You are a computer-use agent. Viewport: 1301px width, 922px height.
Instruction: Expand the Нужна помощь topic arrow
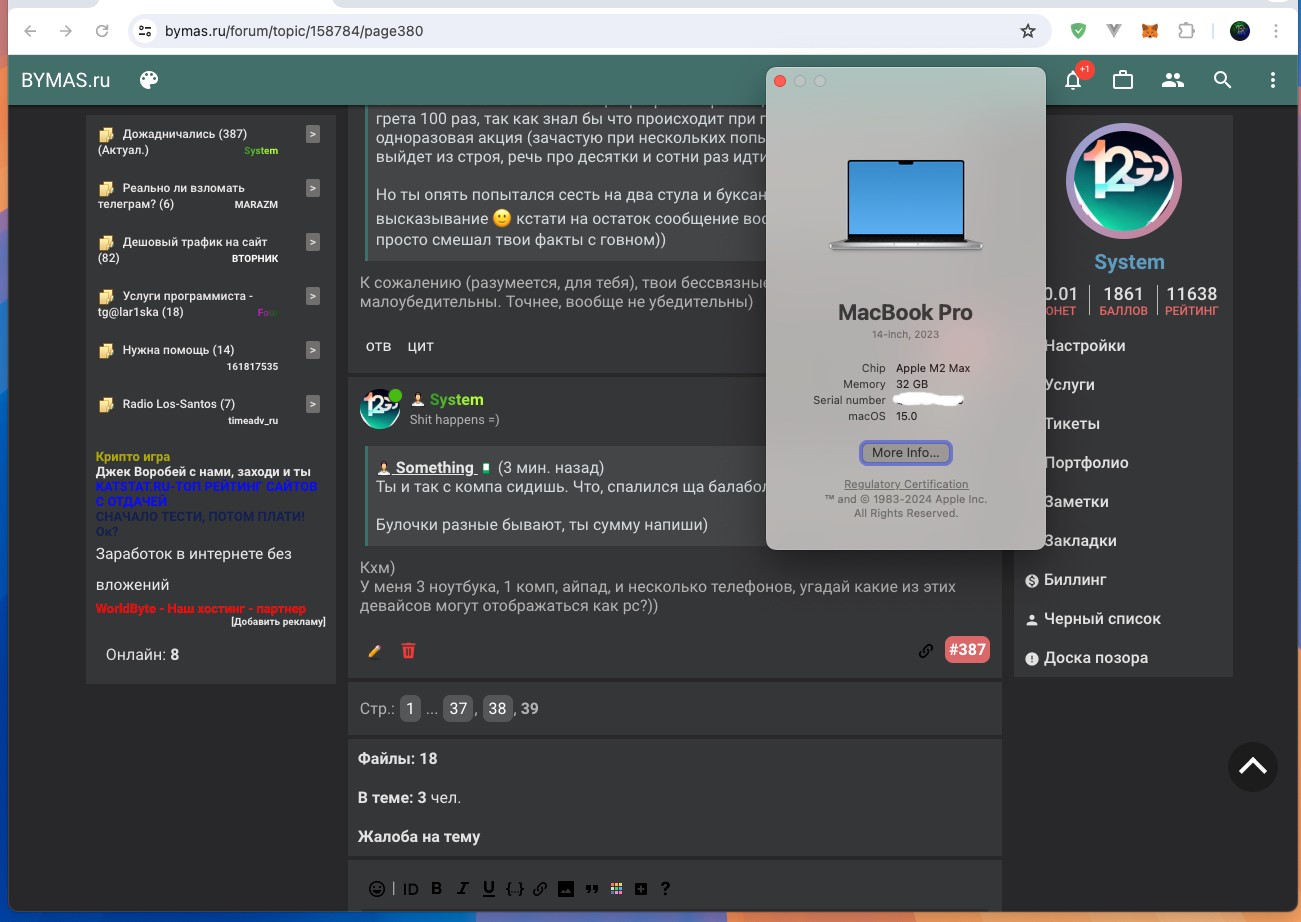pyautogui.click(x=313, y=350)
